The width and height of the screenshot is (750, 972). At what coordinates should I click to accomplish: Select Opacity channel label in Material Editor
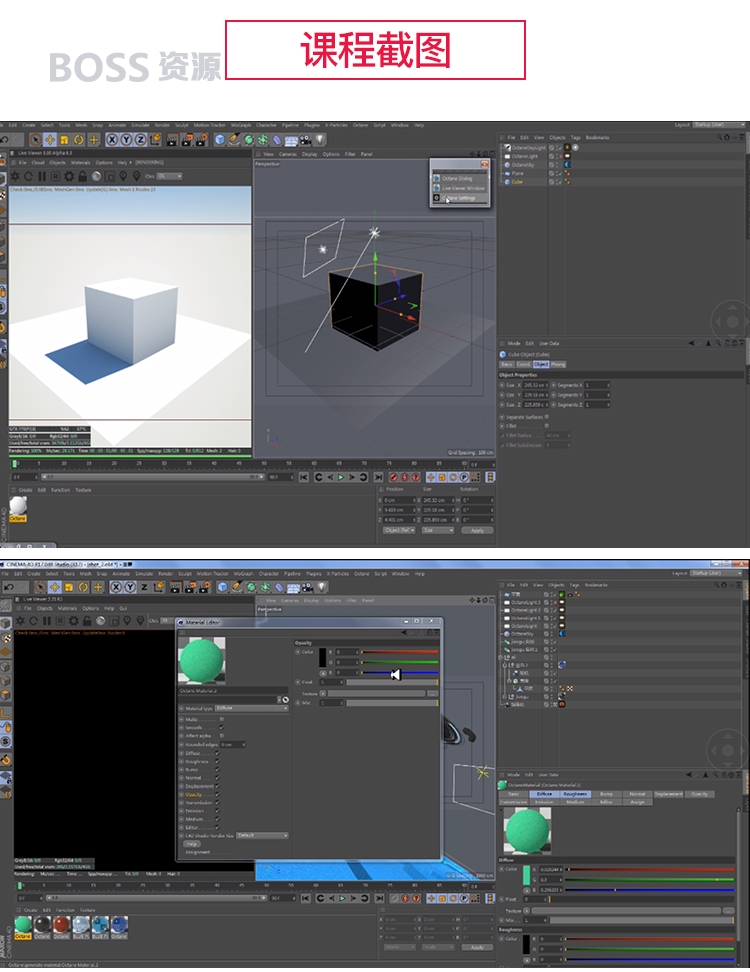[x=194, y=794]
